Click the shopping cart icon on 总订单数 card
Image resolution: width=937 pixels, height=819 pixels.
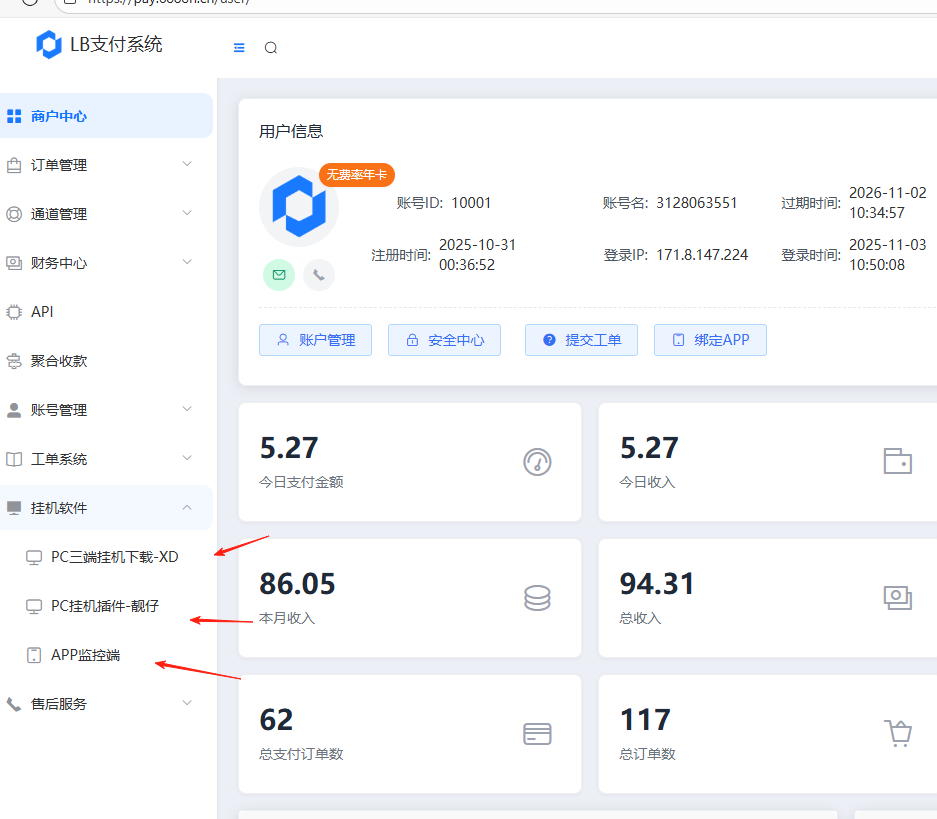[897, 733]
